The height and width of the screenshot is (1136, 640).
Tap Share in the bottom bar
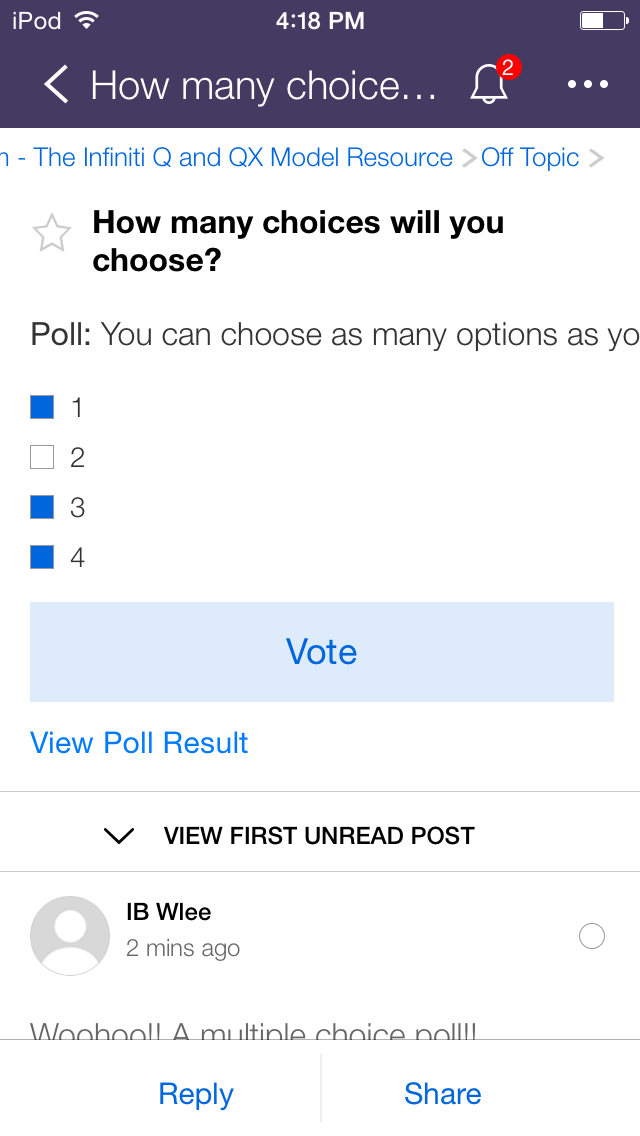tap(442, 1094)
